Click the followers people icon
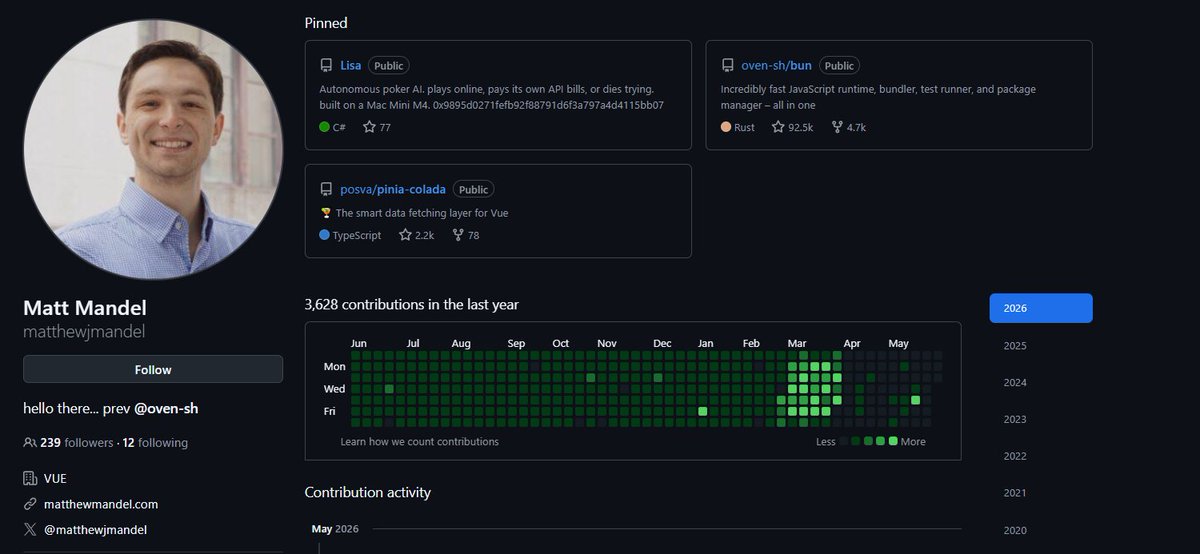This screenshot has width=1200, height=554. 30,442
